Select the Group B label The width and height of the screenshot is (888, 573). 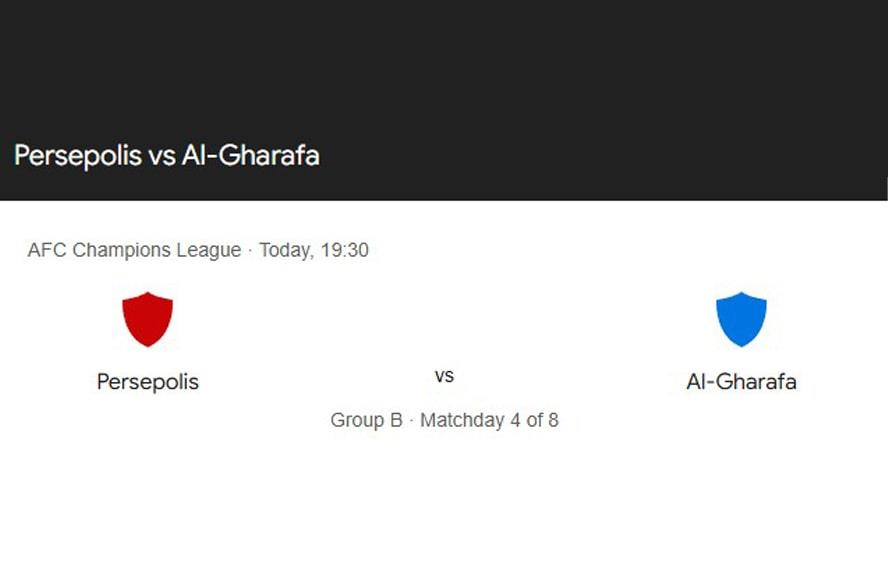(x=366, y=420)
